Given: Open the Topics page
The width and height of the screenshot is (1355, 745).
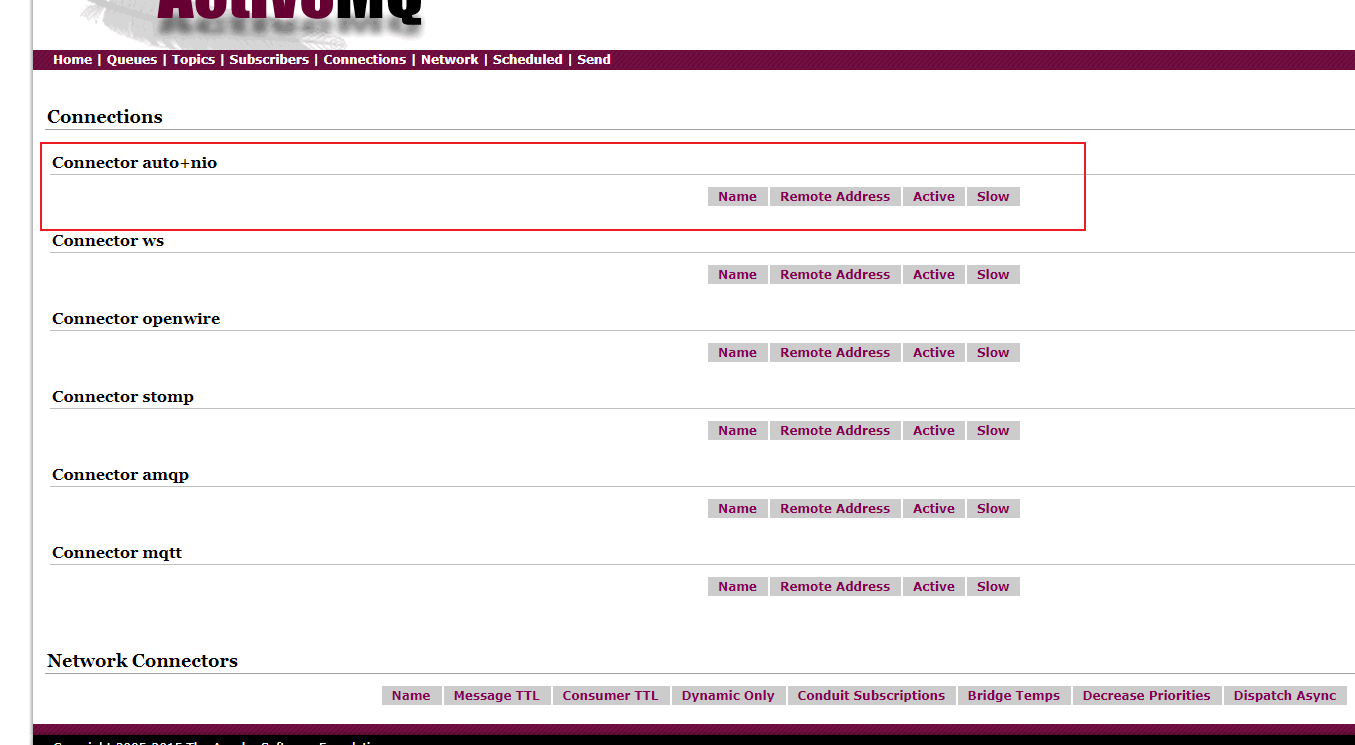Looking at the screenshot, I should 193,60.
